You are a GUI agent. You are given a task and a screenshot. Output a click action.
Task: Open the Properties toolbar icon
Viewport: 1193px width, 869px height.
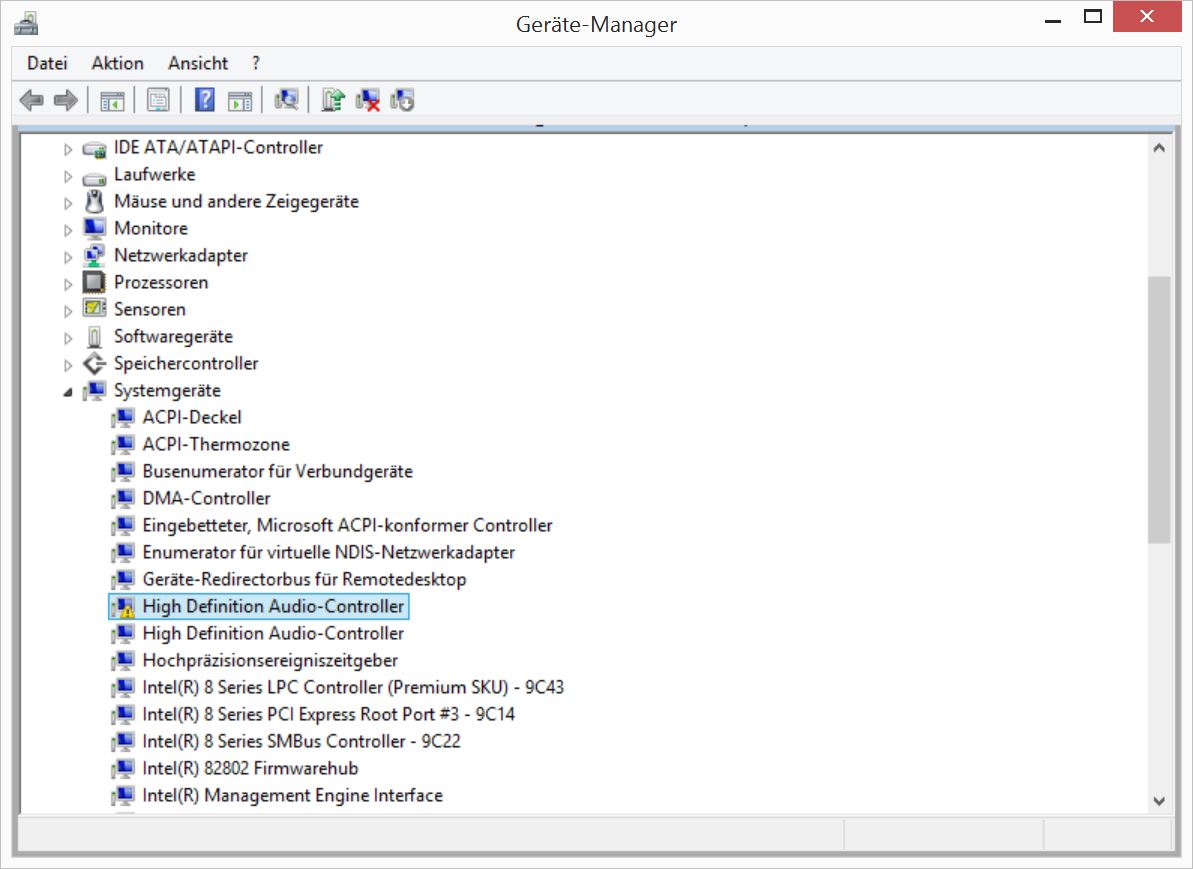tap(158, 100)
